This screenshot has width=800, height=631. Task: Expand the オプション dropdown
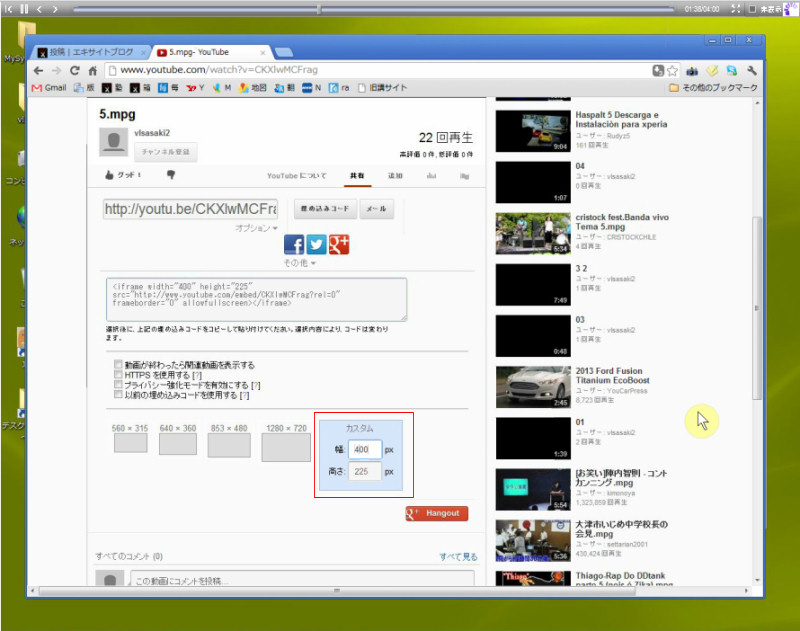(256, 228)
